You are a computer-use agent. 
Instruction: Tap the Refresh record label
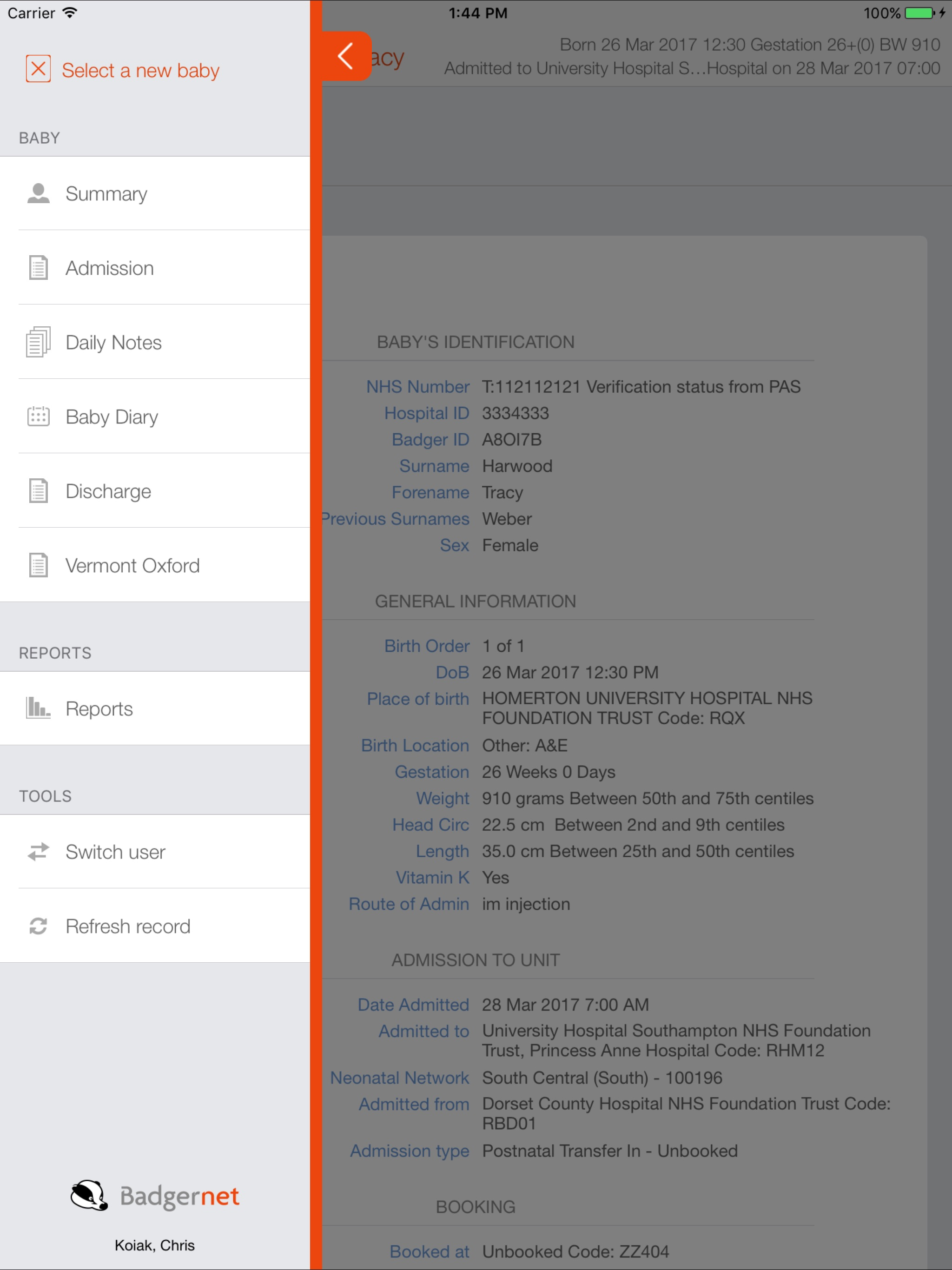127,926
